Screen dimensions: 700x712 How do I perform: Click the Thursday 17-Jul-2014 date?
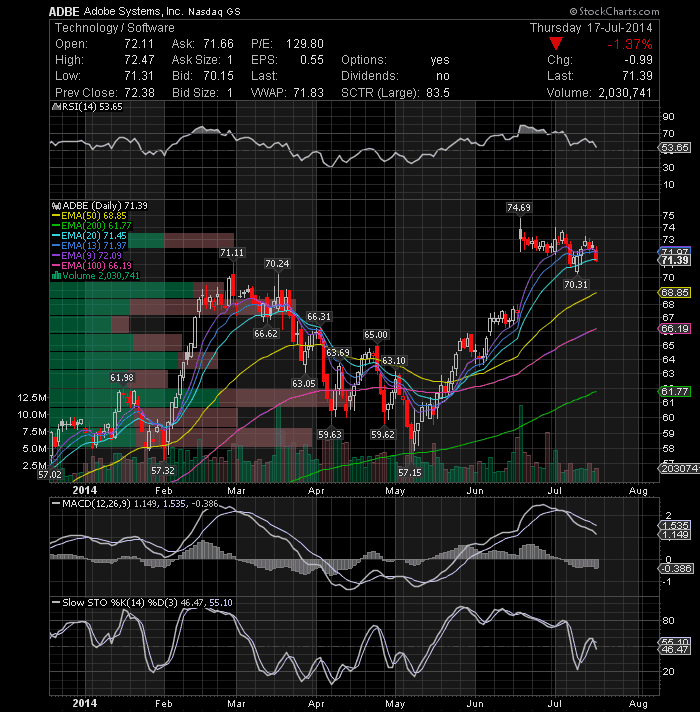coord(591,28)
